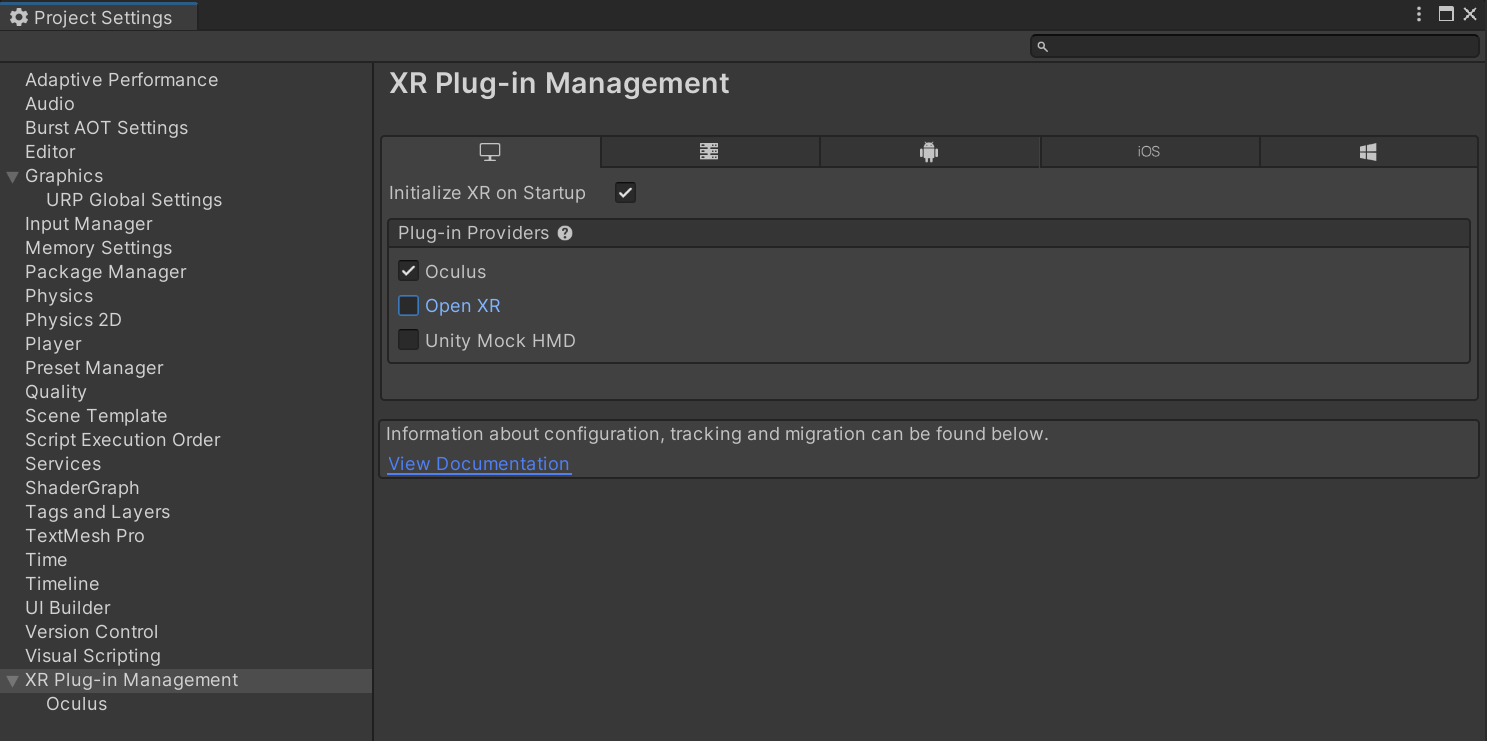This screenshot has width=1487, height=741.
Task: Click the Plug-in Providers header text
Action: [x=474, y=233]
